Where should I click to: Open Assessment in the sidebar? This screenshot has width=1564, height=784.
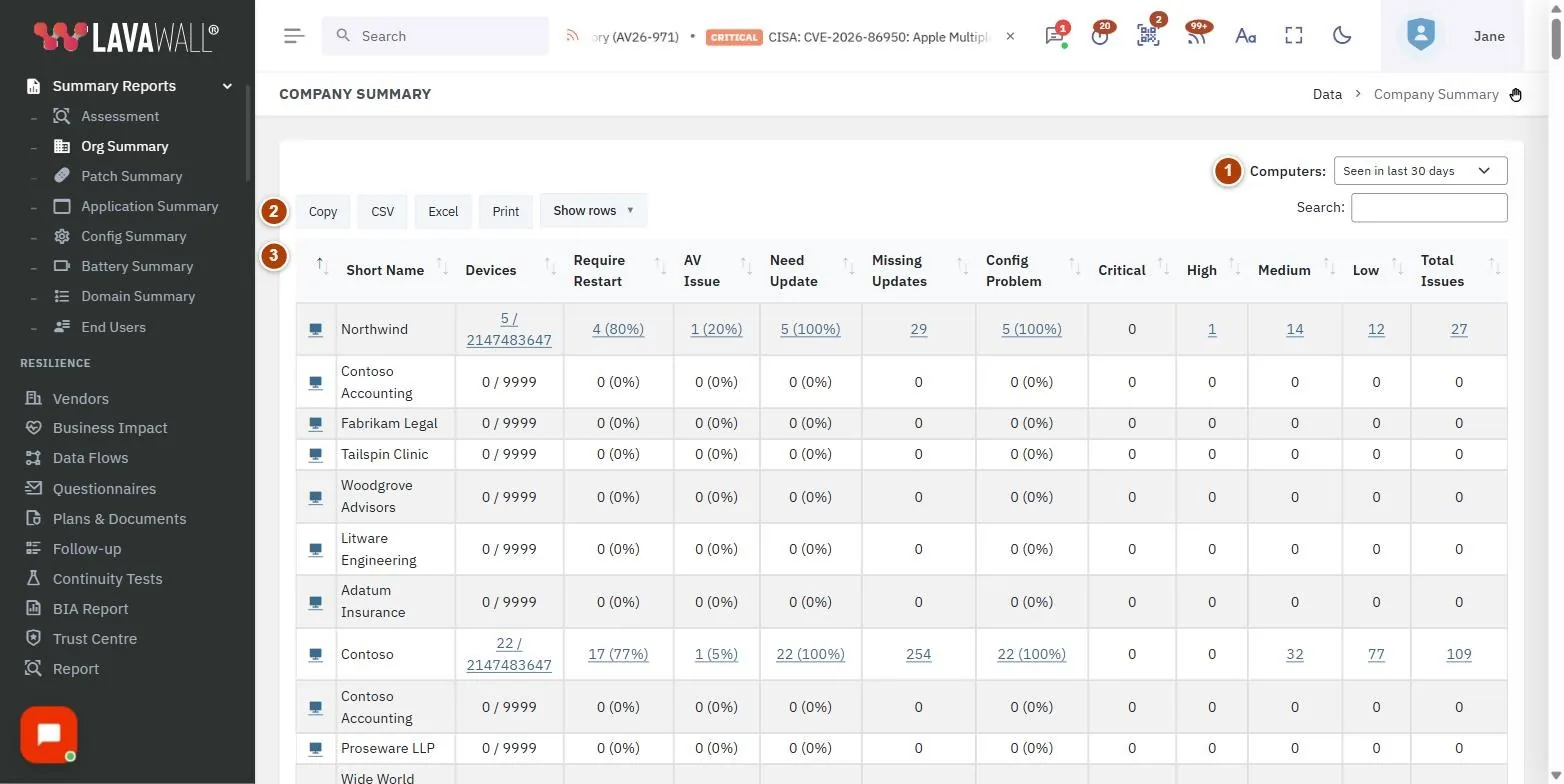click(x=120, y=116)
